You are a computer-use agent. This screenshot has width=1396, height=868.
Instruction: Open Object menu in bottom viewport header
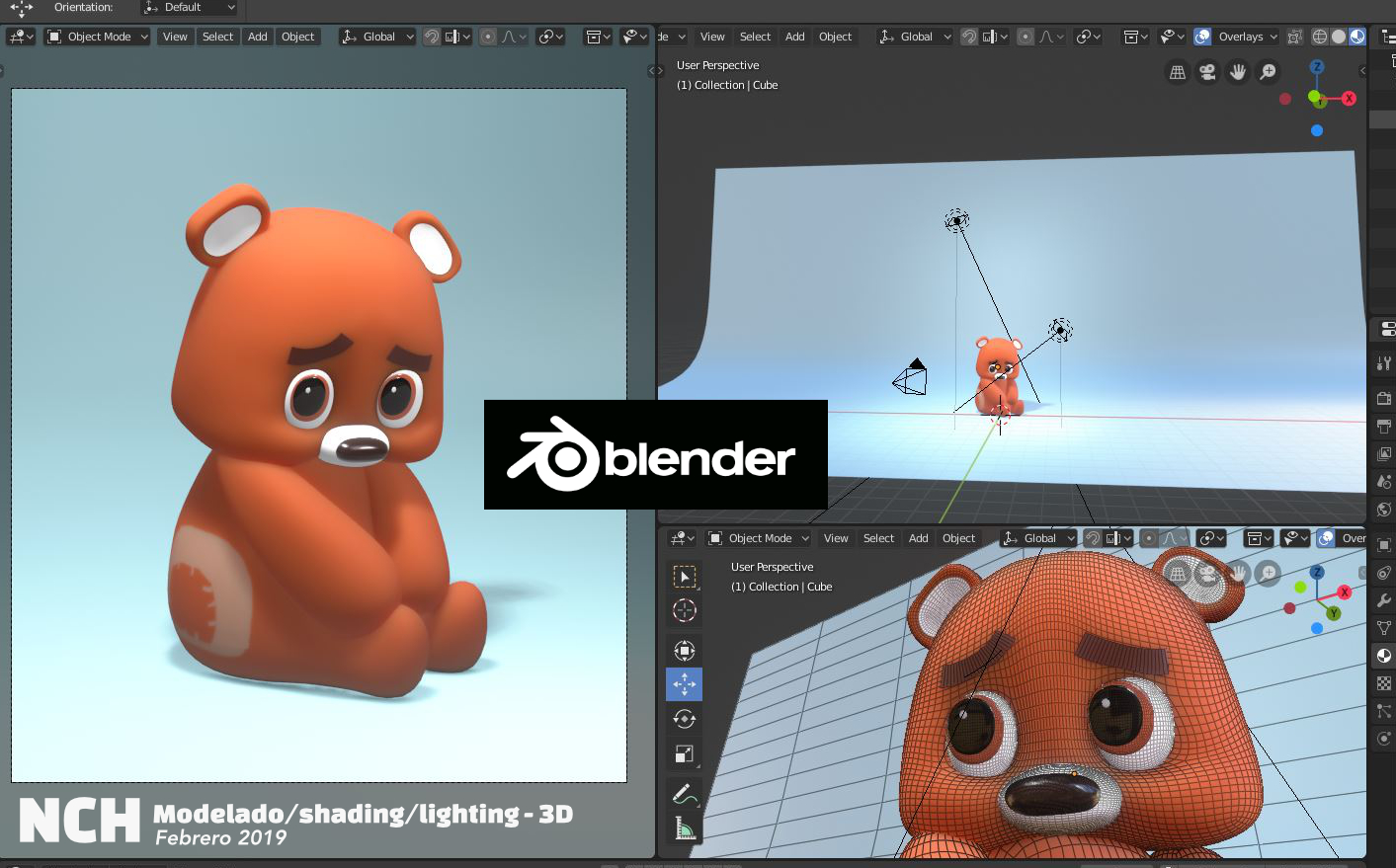pos(958,538)
